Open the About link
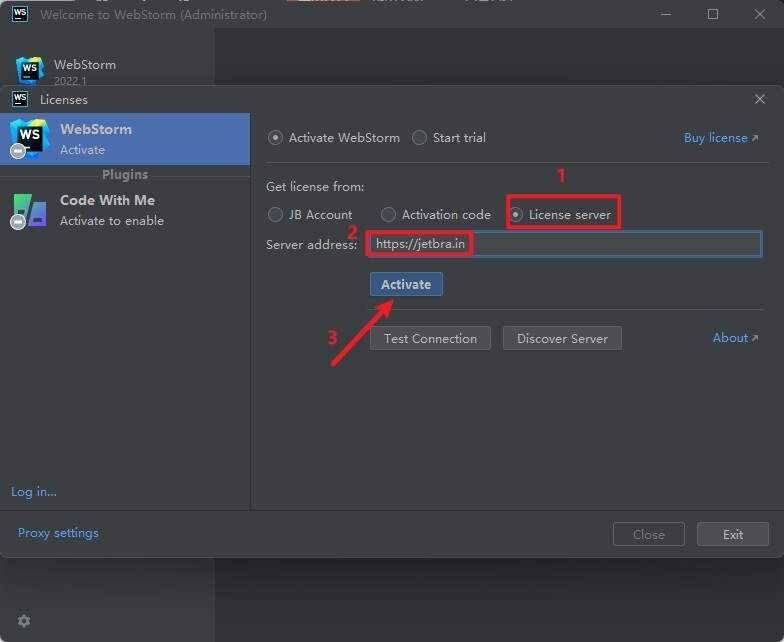The image size is (784, 642). pyautogui.click(x=735, y=338)
